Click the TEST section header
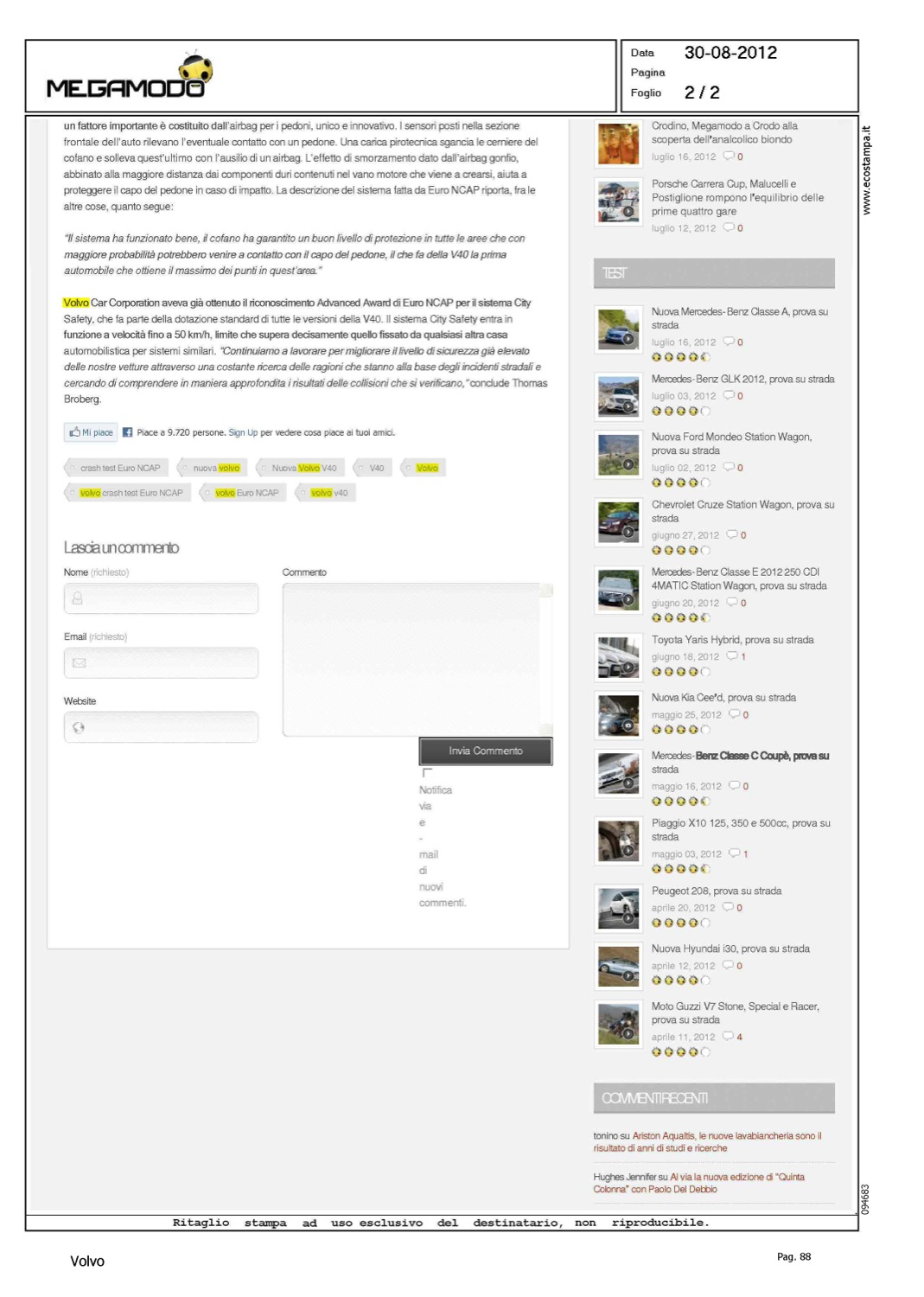 tap(713, 273)
